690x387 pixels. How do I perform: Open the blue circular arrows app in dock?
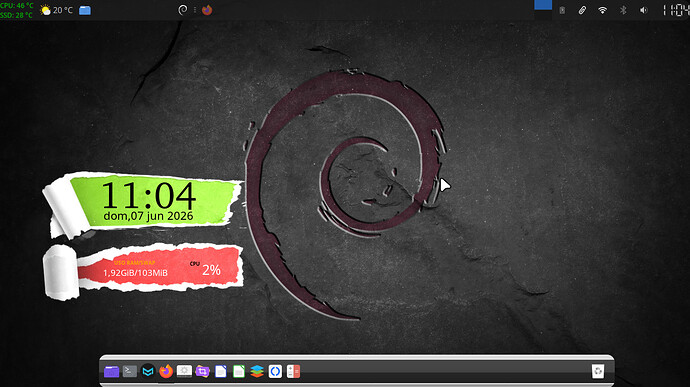click(275, 371)
